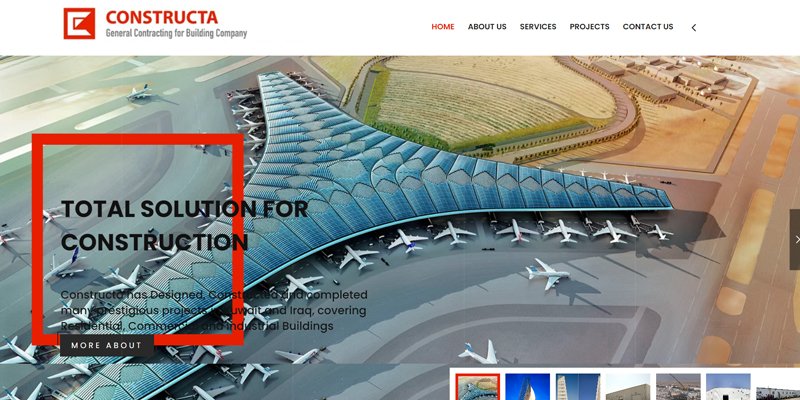Click the CONSTRUCTA company name text
This screenshot has width=800, height=400.
(x=162, y=17)
